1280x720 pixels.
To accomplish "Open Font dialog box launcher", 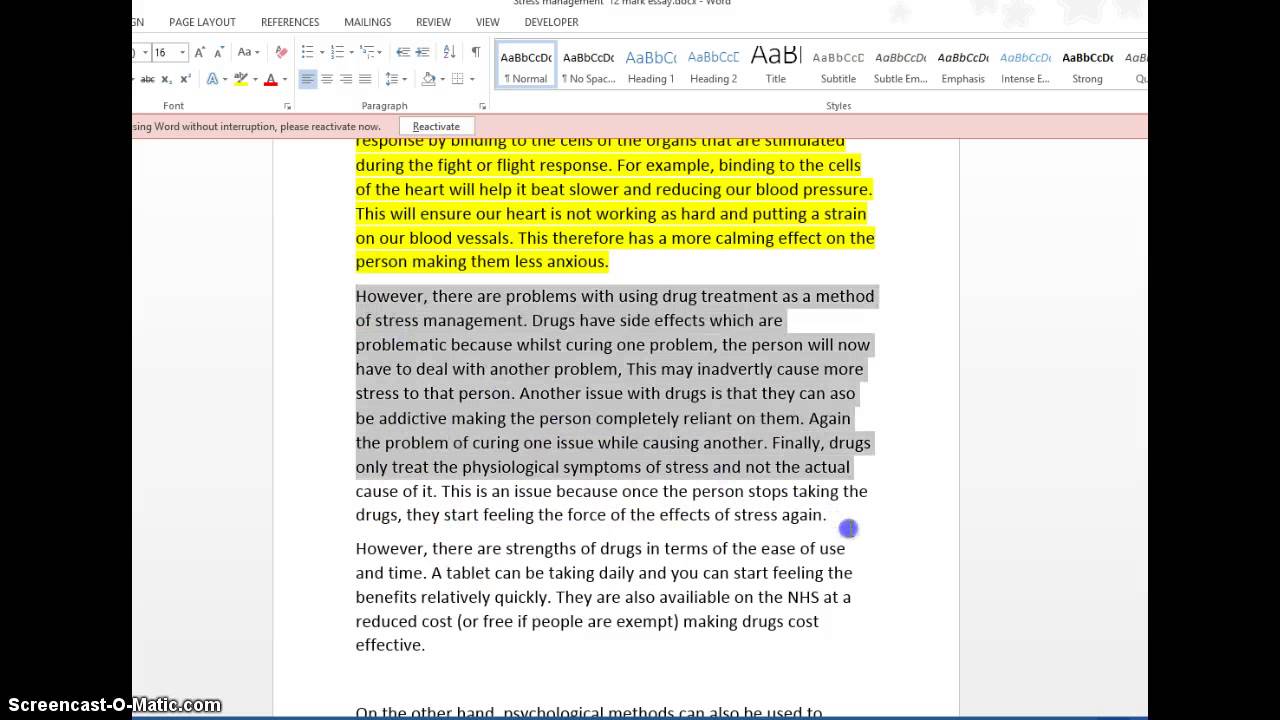I will click(x=287, y=106).
